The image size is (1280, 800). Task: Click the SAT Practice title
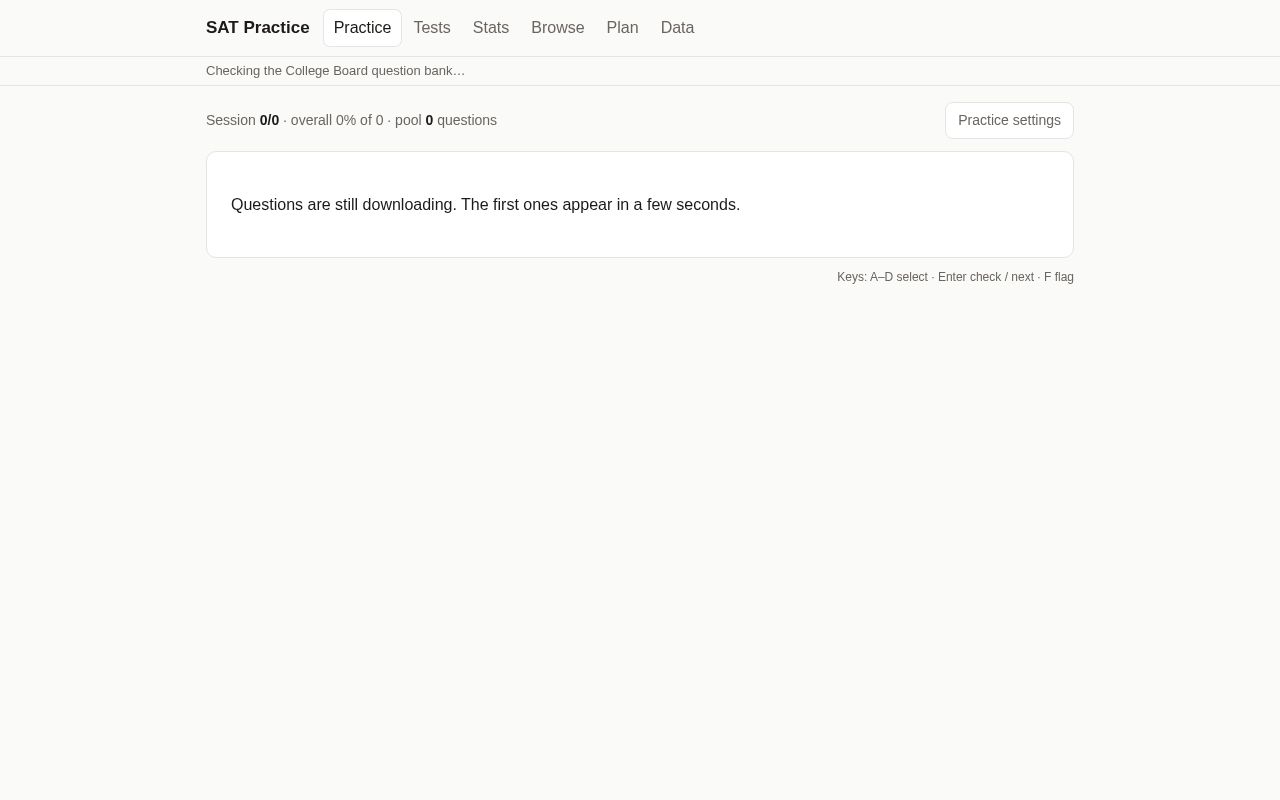pyautogui.click(x=258, y=28)
